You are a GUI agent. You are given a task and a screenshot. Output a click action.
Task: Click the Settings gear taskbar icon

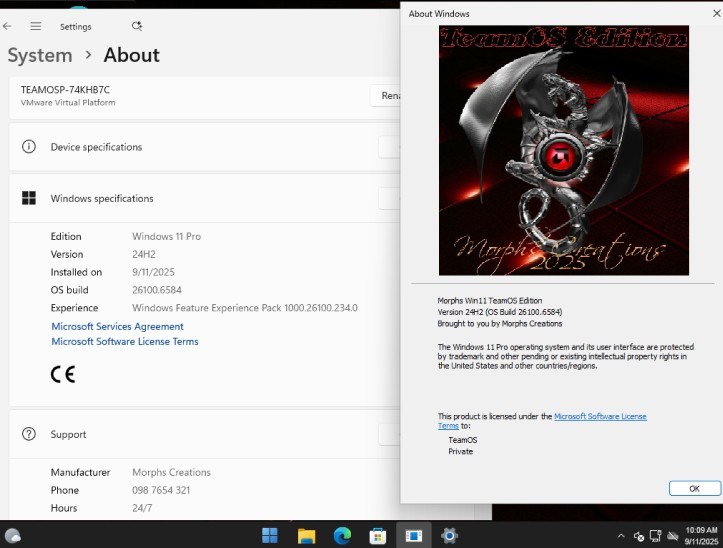(449, 536)
